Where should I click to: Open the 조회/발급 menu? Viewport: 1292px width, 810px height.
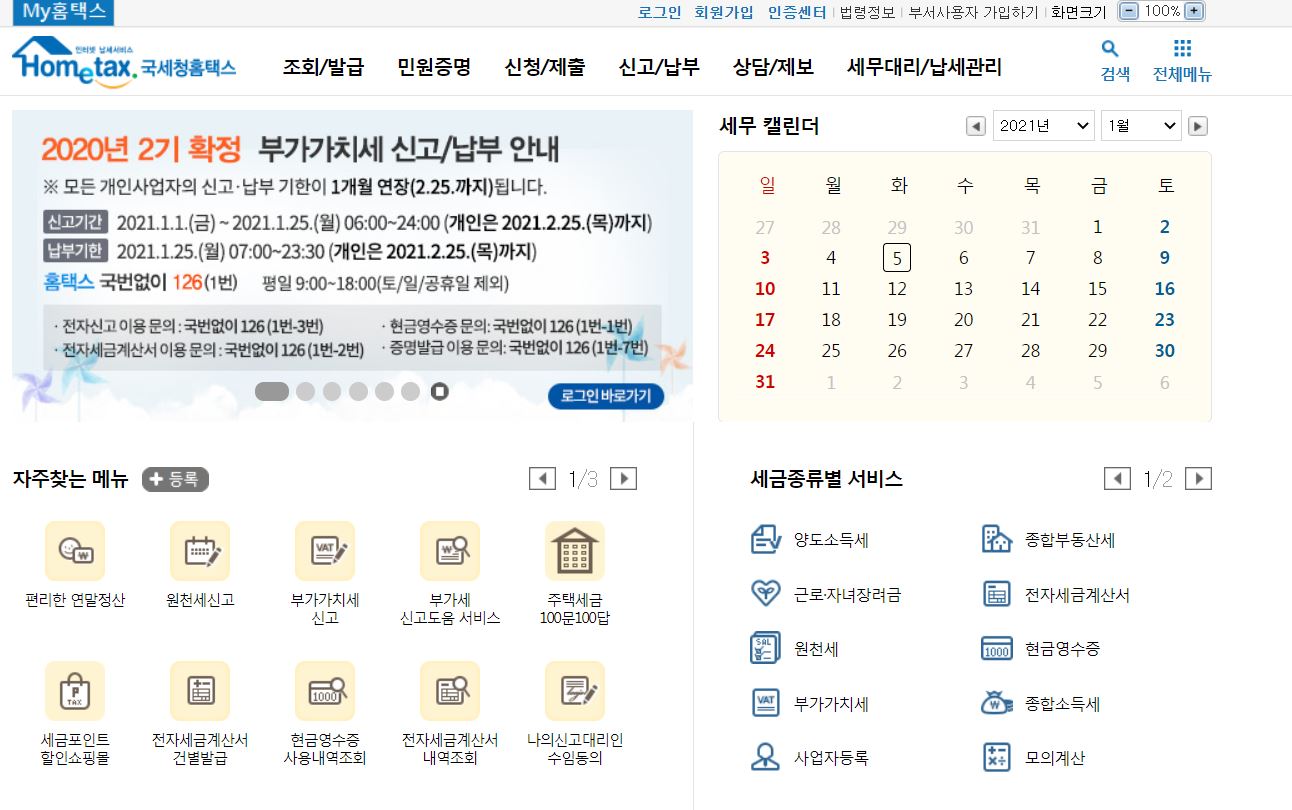pyautogui.click(x=323, y=67)
